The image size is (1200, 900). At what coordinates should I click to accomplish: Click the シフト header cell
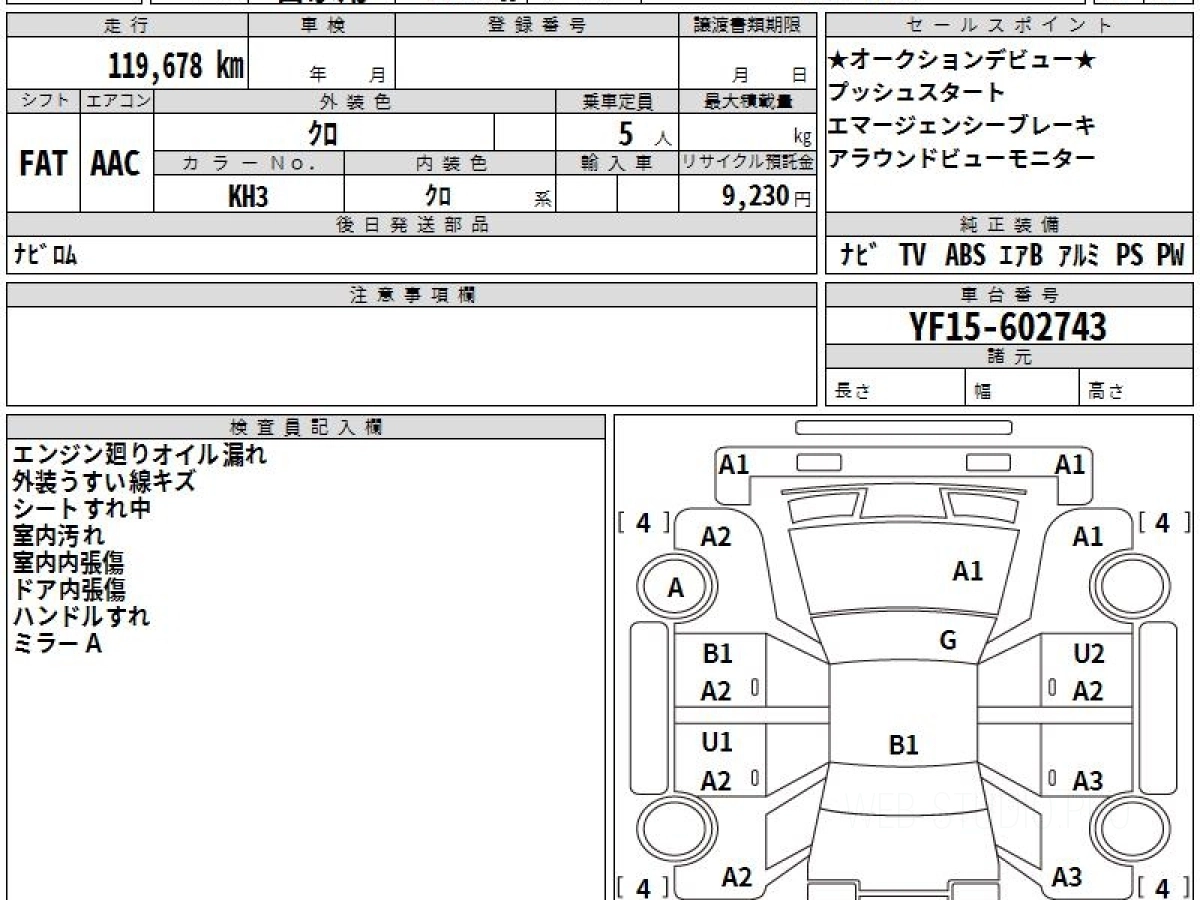(x=43, y=101)
